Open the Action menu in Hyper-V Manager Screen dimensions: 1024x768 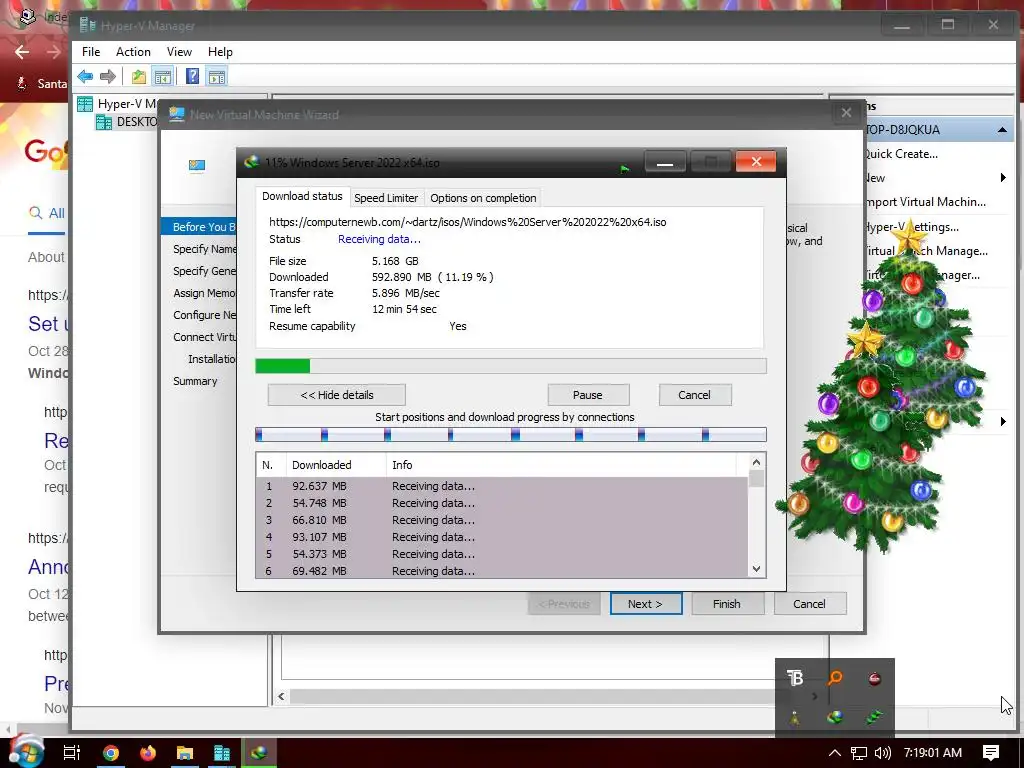[x=133, y=52]
